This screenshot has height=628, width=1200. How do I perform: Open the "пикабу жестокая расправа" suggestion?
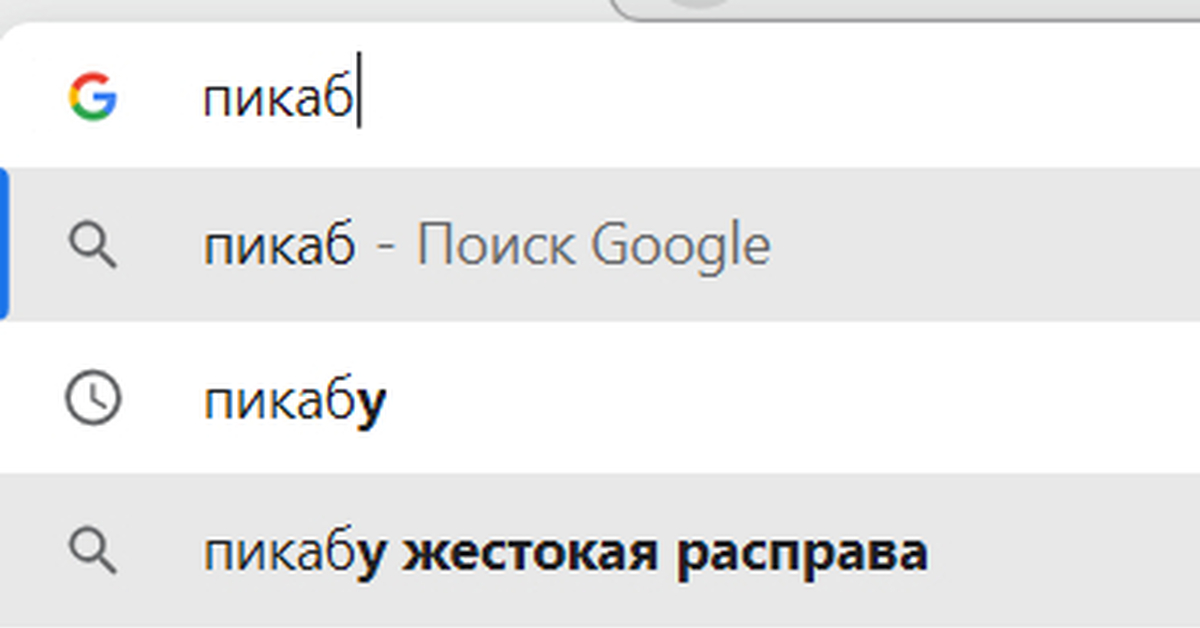coord(600,551)
